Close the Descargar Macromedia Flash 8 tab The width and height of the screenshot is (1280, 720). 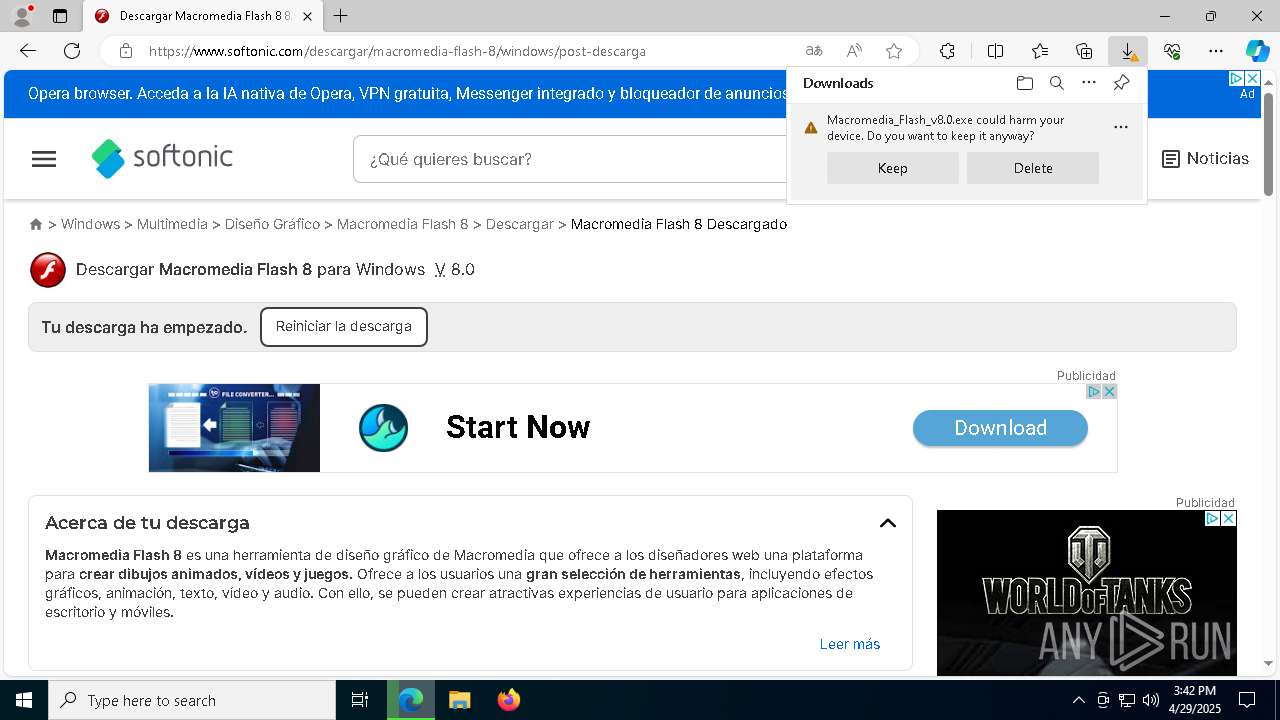(x=308, y=16)
